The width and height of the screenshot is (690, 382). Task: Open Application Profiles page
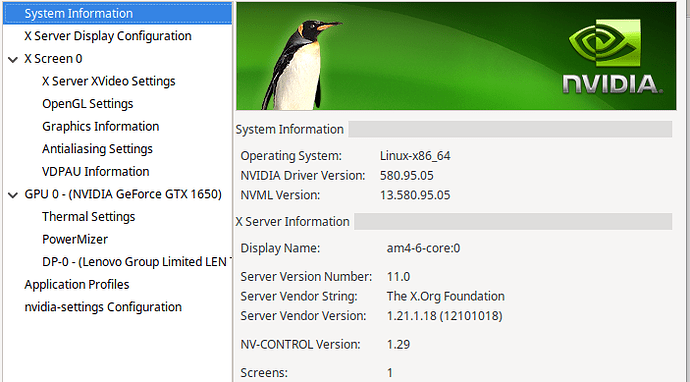pyautogui.click(x=77, y=284)
